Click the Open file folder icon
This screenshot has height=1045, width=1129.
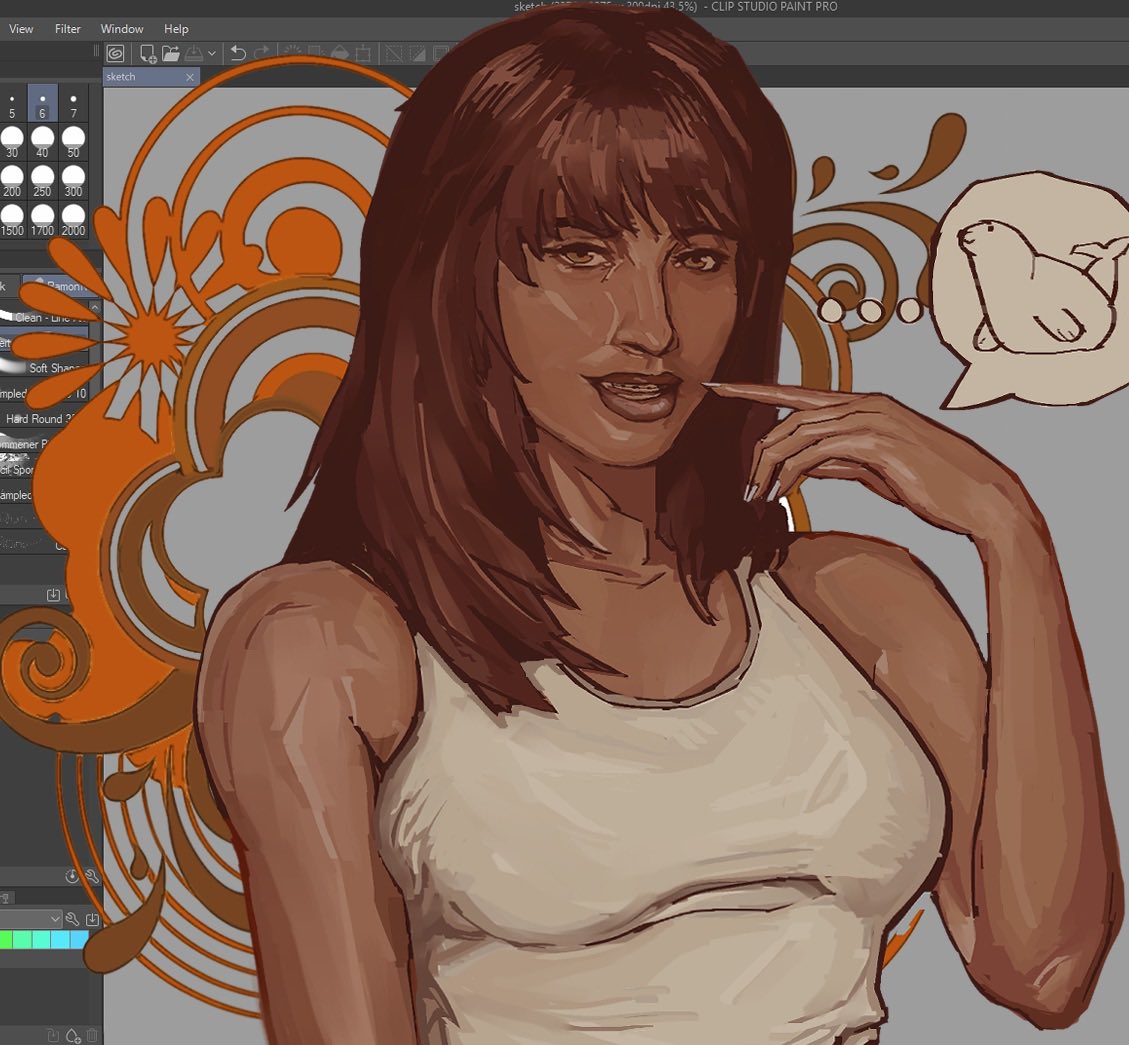coord(171,53)
